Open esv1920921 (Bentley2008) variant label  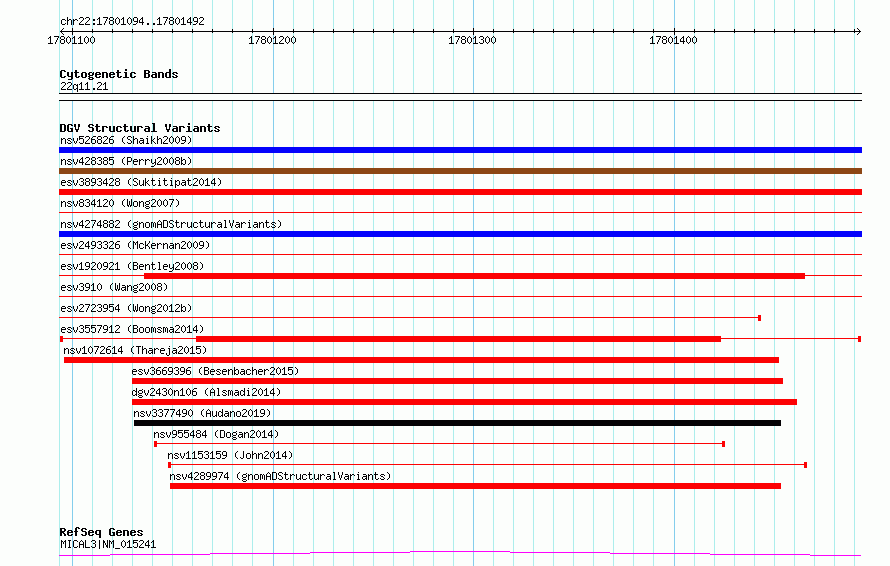tap(132, 266)
